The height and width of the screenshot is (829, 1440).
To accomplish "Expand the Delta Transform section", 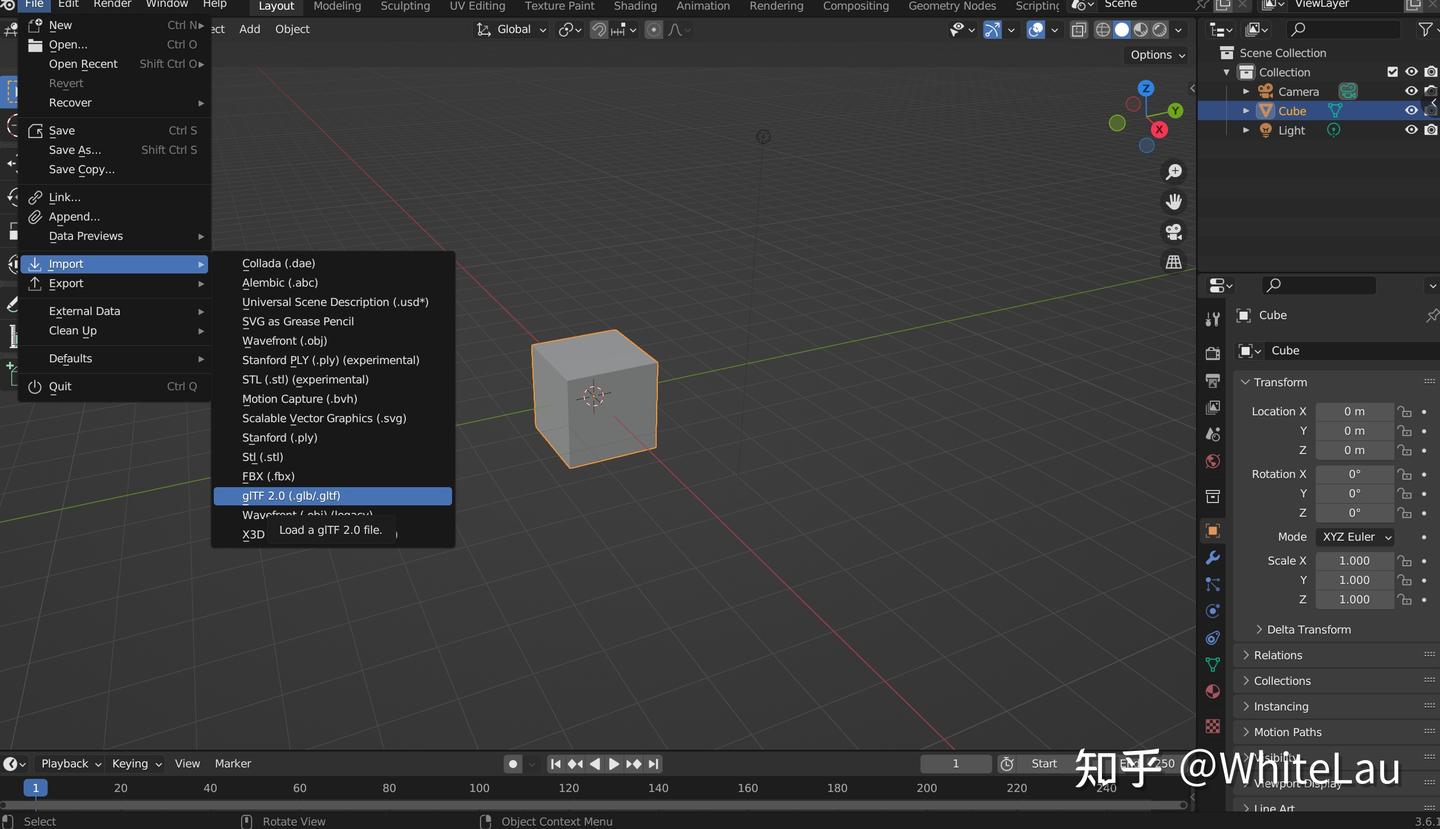I will click(x=1310, y=629).
